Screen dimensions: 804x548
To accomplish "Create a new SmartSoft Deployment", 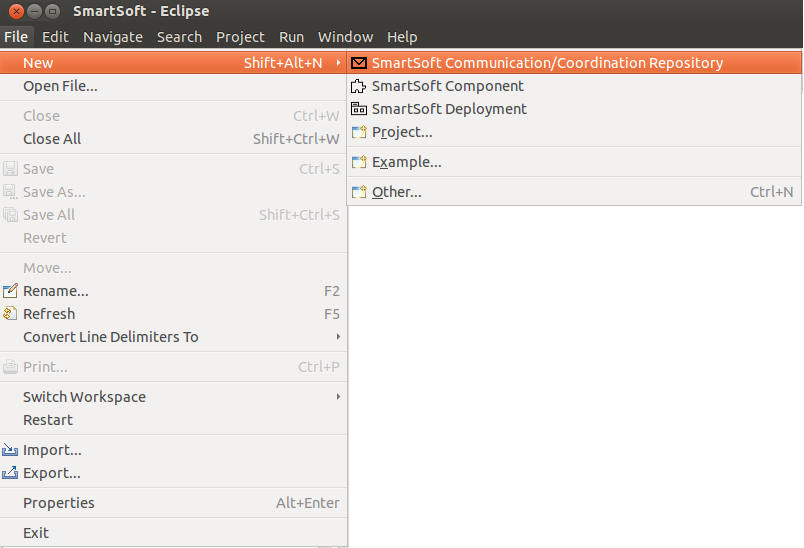I will (574, 109).
